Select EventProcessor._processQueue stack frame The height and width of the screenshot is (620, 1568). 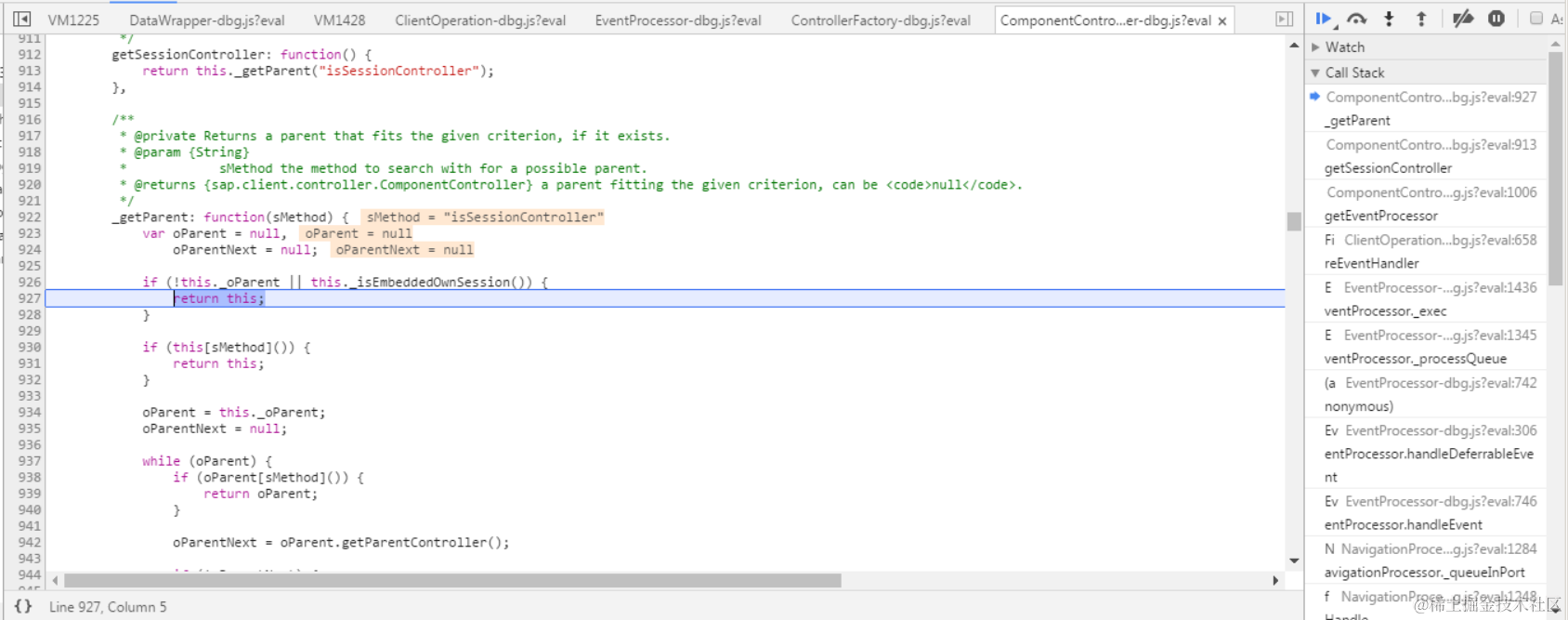coord(1427,347)
